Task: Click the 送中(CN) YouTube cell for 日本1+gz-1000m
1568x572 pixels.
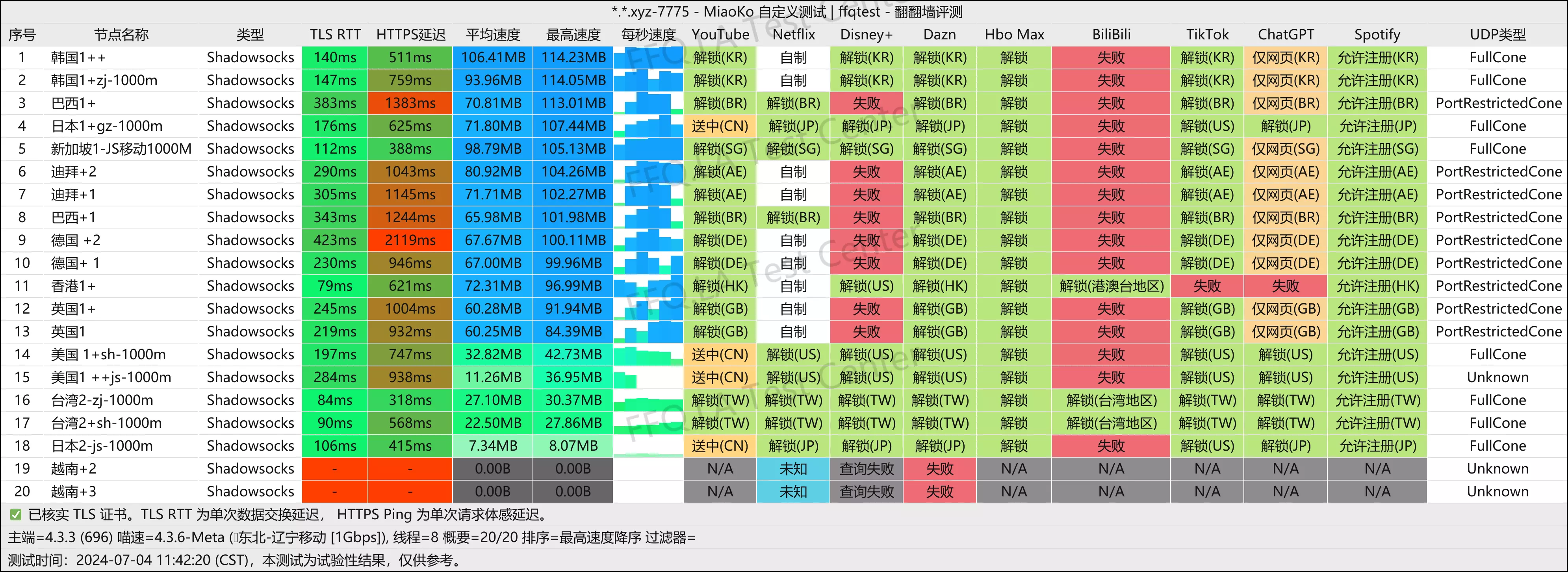Action: (x=720, y=126)
